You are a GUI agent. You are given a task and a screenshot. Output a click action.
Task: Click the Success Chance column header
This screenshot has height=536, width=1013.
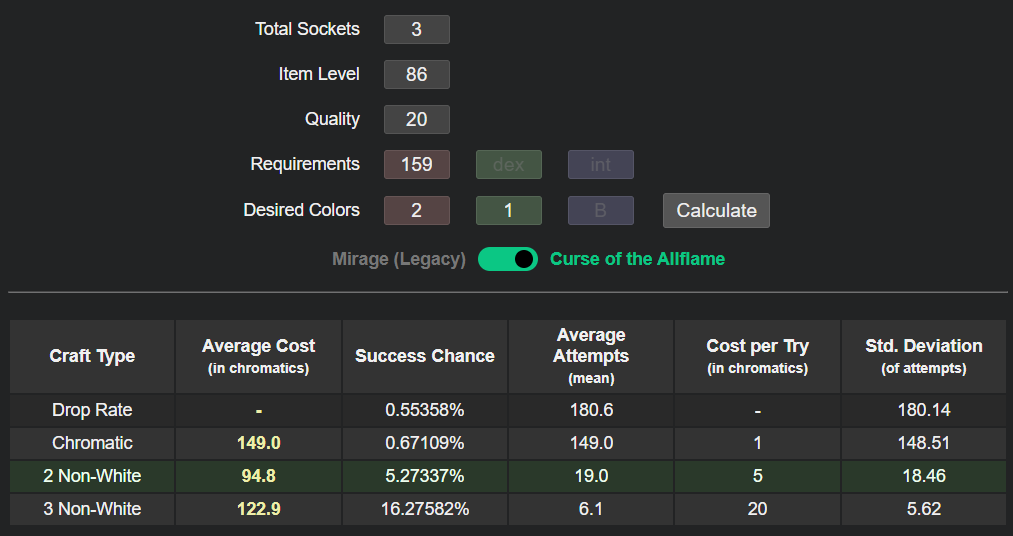coord(425,356)
